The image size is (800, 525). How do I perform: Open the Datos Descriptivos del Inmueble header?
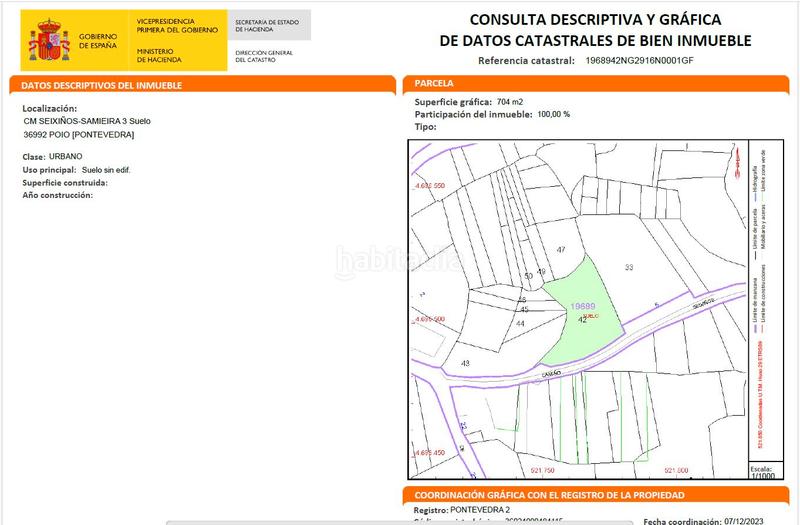(102, 85)
